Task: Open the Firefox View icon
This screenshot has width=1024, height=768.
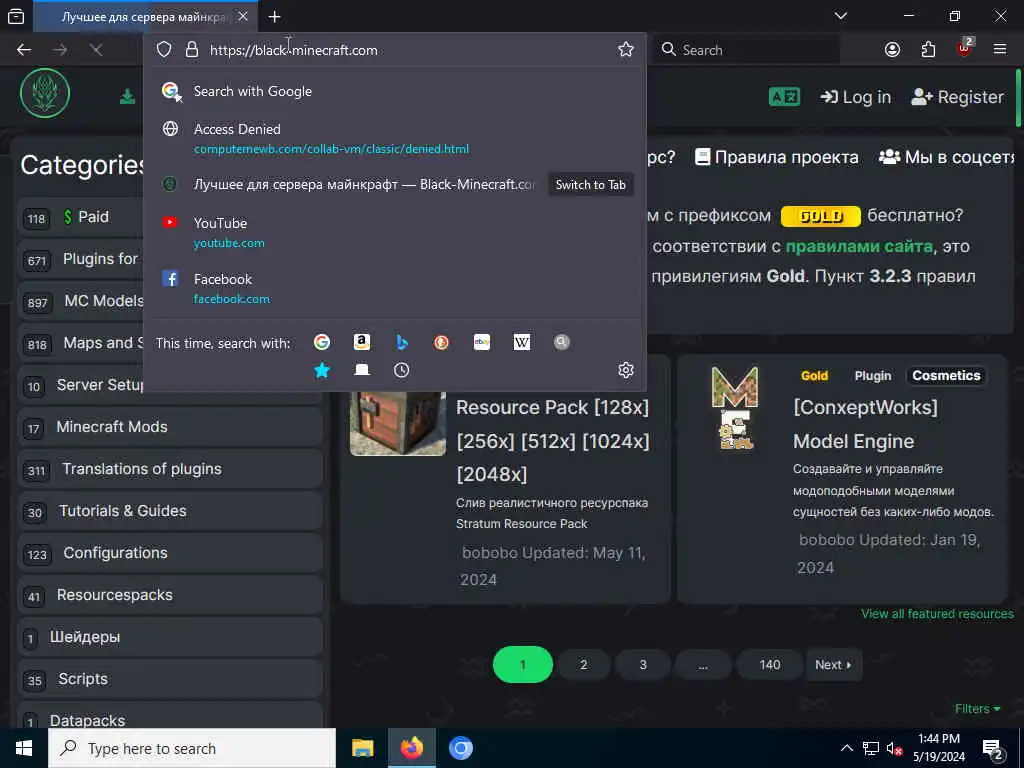Action: point(16,16)
